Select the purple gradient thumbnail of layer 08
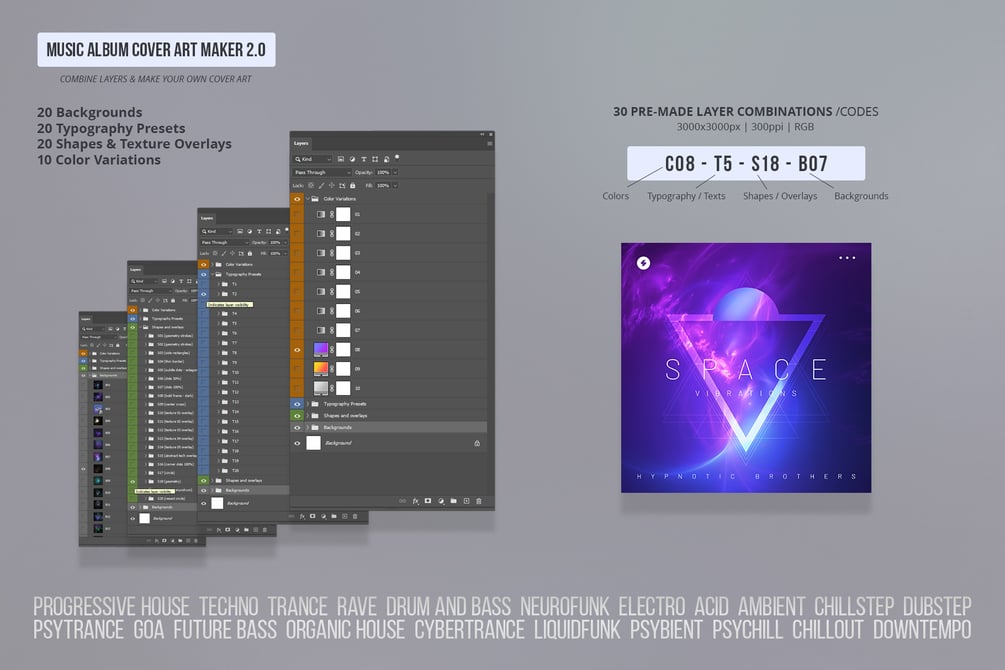 point(321,349)
